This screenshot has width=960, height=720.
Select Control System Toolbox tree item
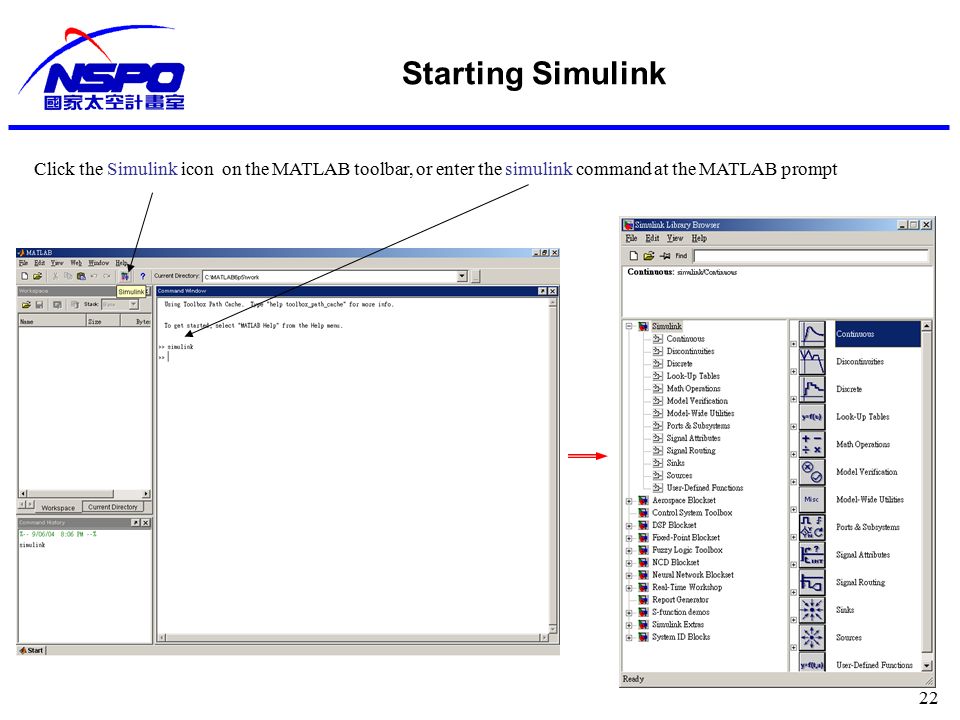[x=692, y=513]
